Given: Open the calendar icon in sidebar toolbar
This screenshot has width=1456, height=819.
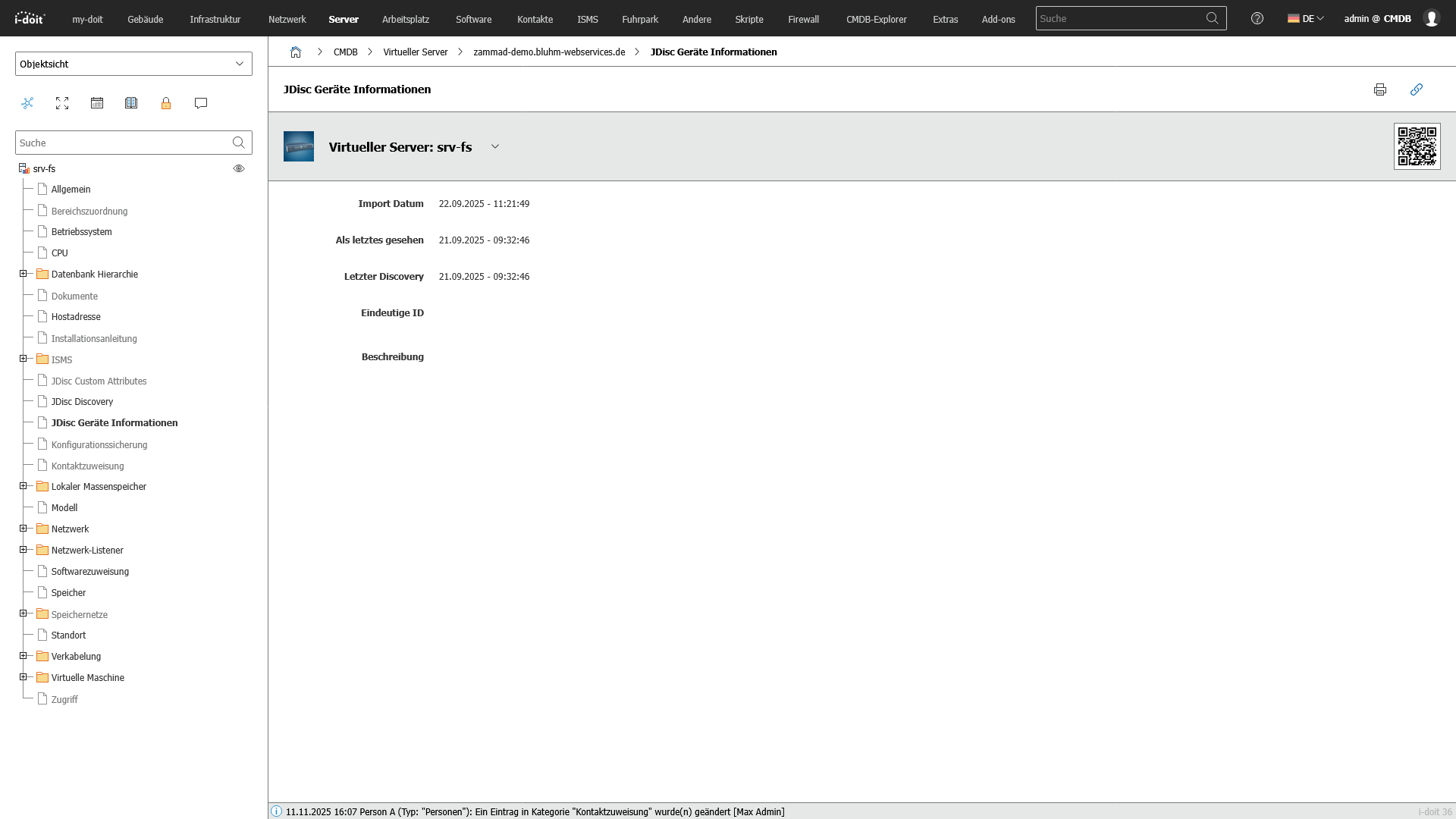Looking at the screenshot, I should click(x=97, y=103).
